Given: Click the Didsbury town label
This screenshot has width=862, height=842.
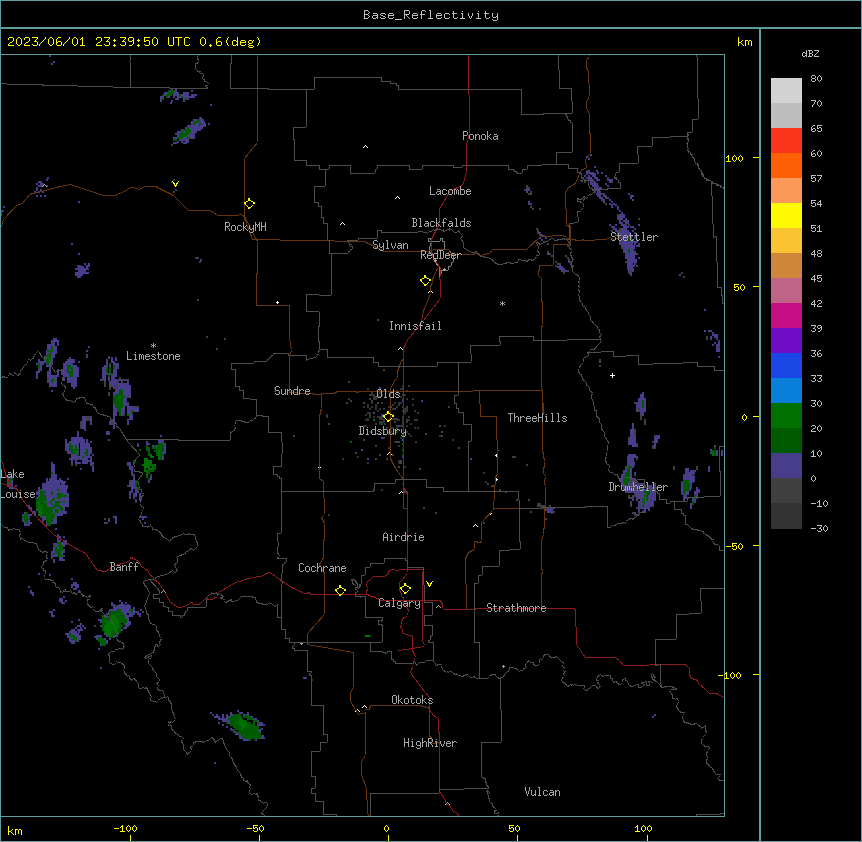Looking at the screenshot, I should point(383,431).
